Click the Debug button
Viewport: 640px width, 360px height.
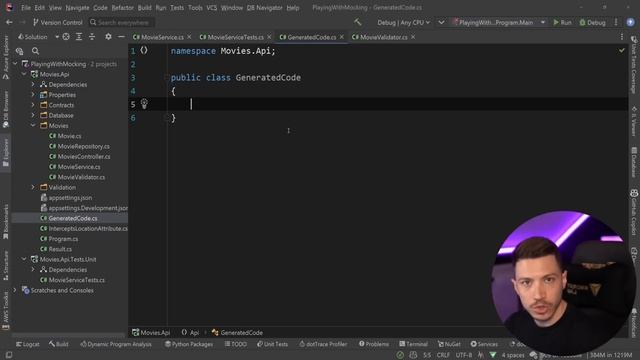(593, 22)
